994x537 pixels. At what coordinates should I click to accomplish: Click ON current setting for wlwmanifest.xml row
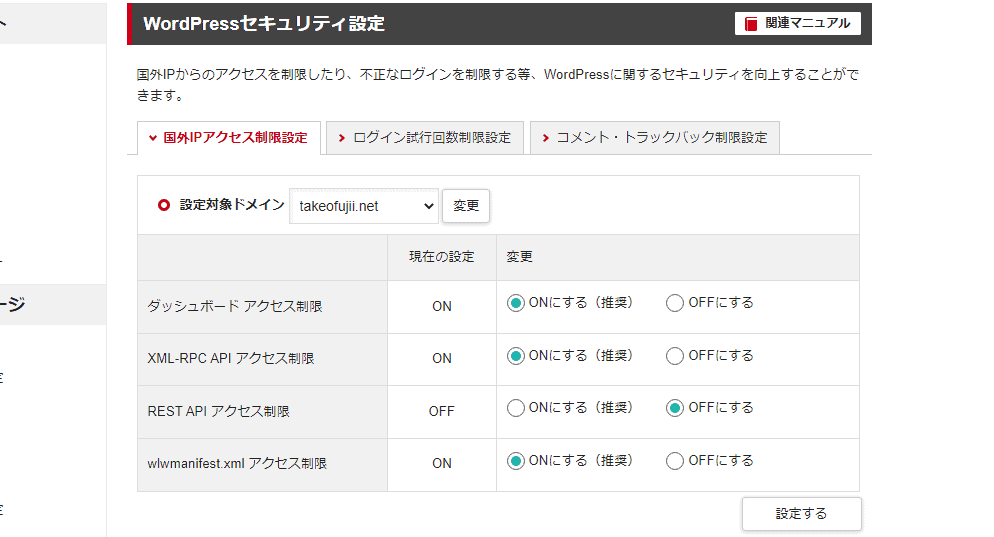(x=442, y=463)
